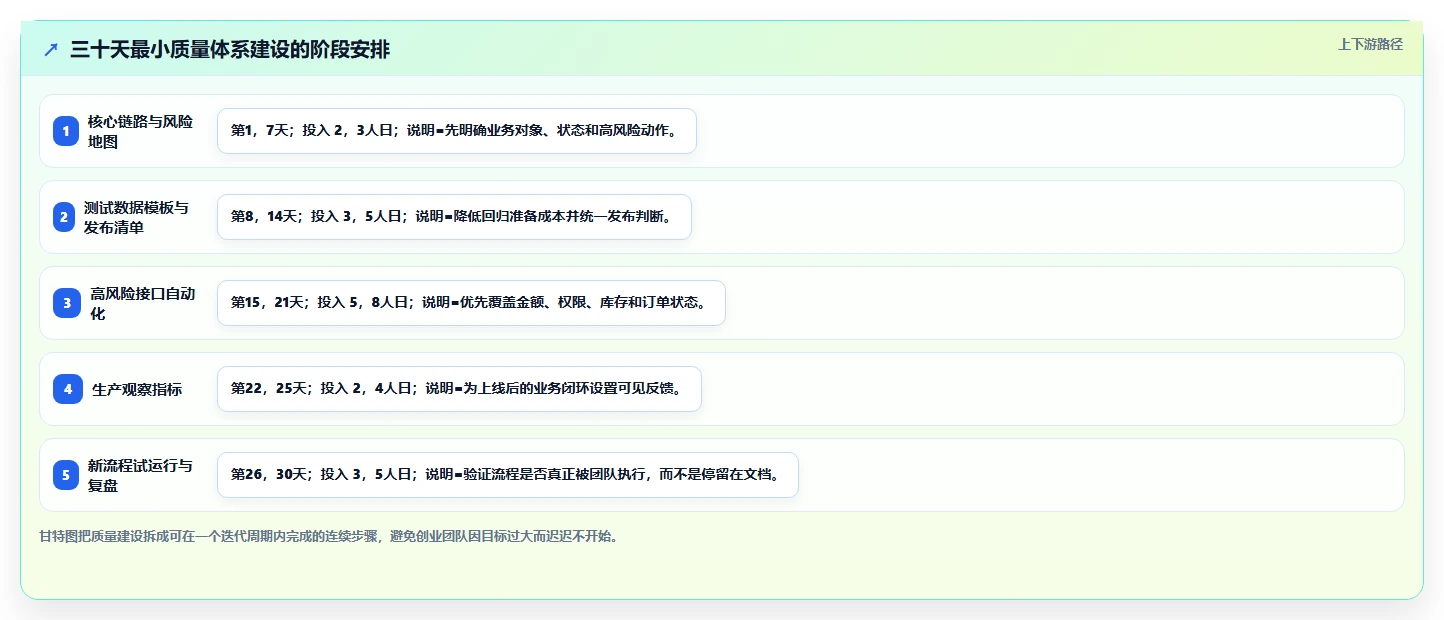This screenshot has height=620, width=1444.
Task: Click step number badge 4
Action: 68,389
